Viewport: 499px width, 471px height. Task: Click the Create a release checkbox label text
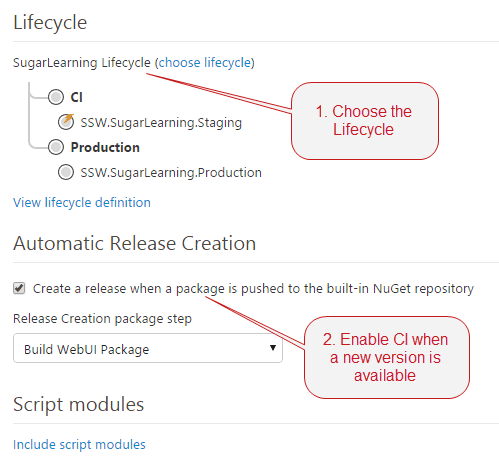coord(253,289)
